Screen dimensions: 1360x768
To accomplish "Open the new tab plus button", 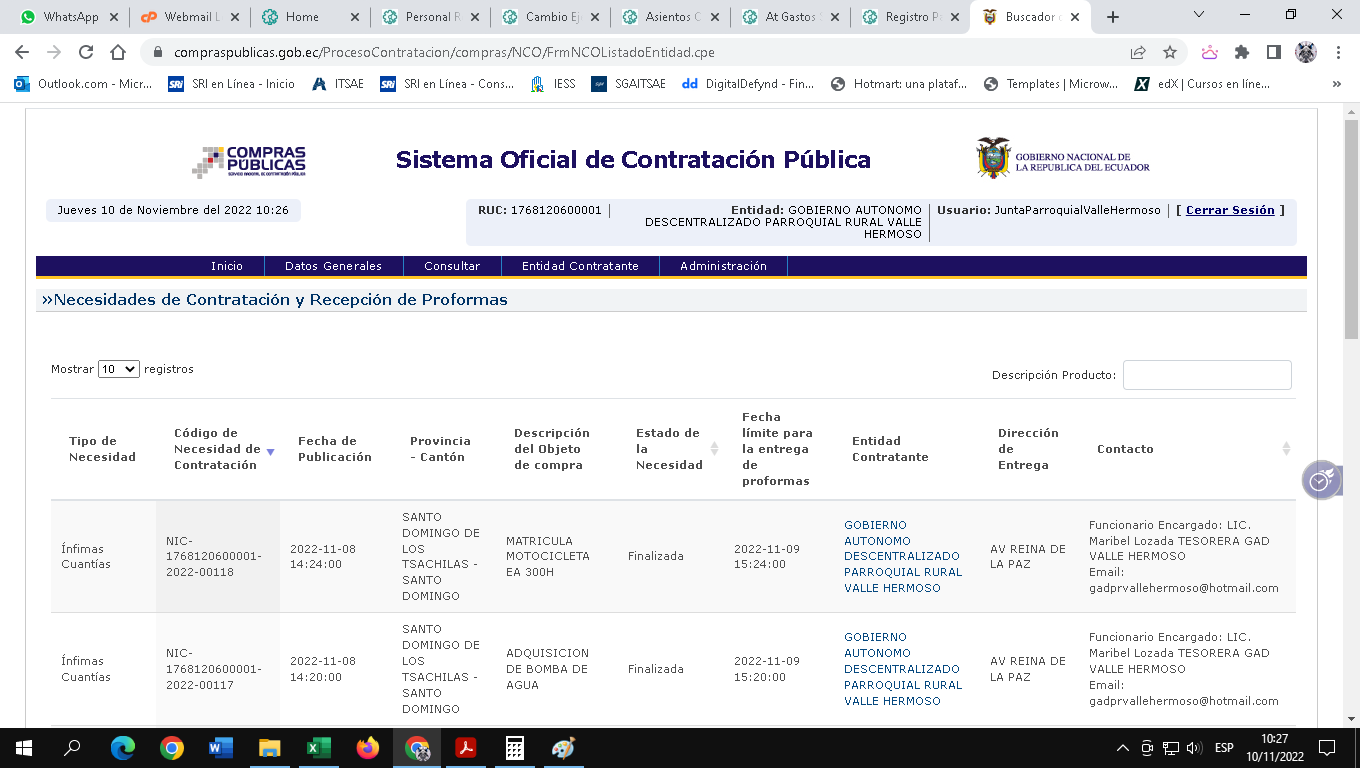I will (1113, 17).
